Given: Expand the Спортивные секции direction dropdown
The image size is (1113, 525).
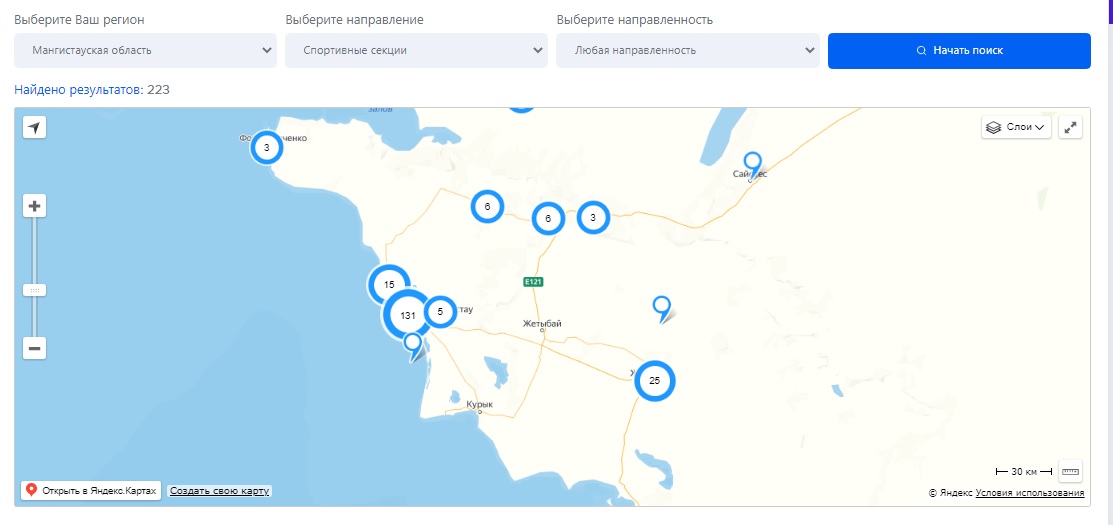Looking at the screenshot, I should 416,50.
